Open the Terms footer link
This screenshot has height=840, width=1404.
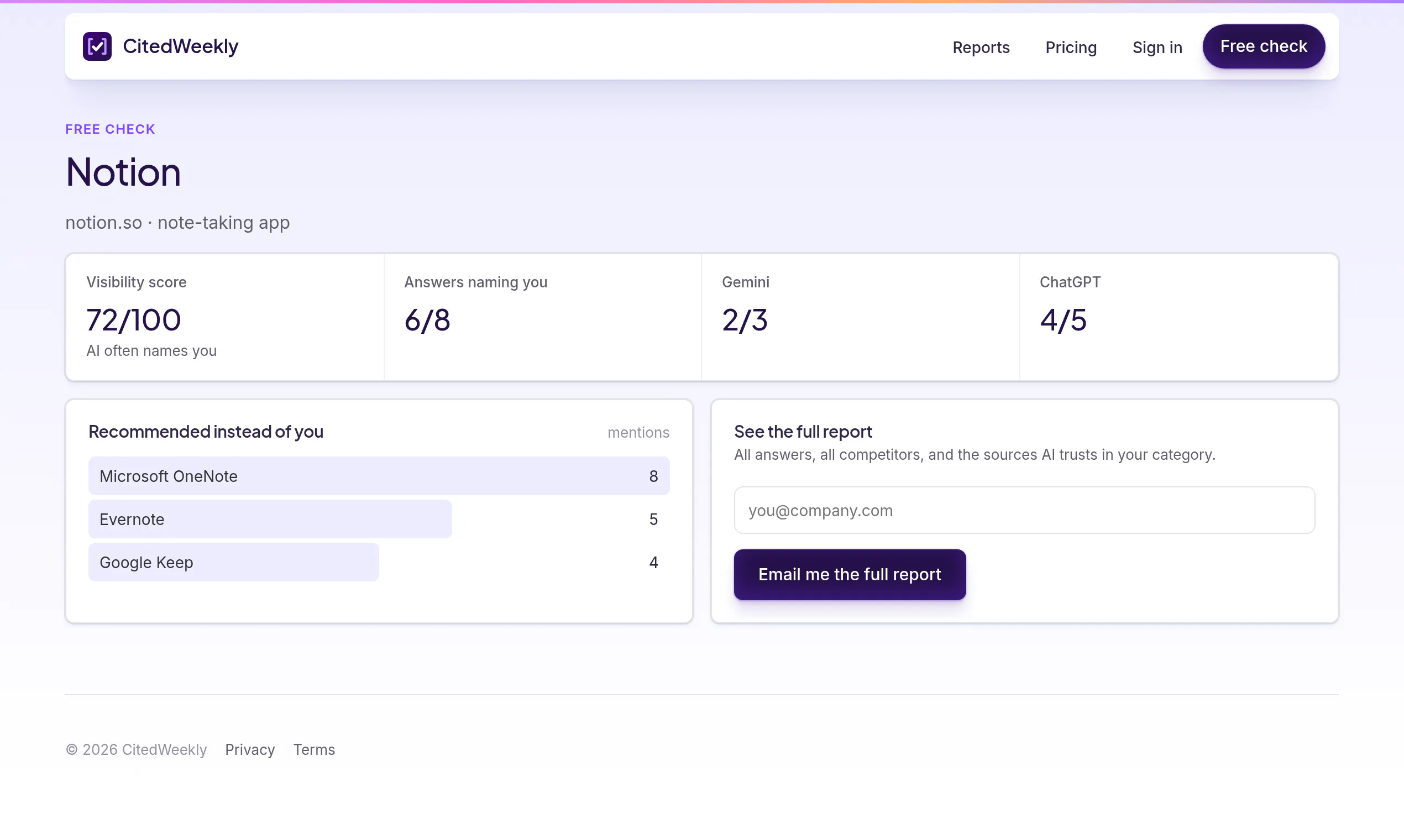coord(313,749)
